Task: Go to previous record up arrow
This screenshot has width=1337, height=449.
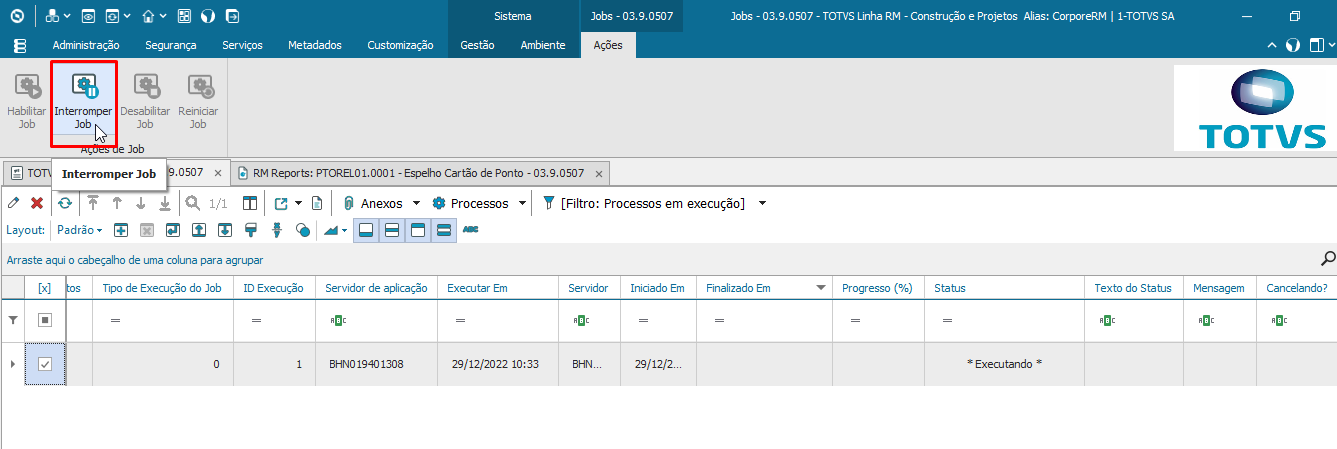Action: (x=117, y=203)
